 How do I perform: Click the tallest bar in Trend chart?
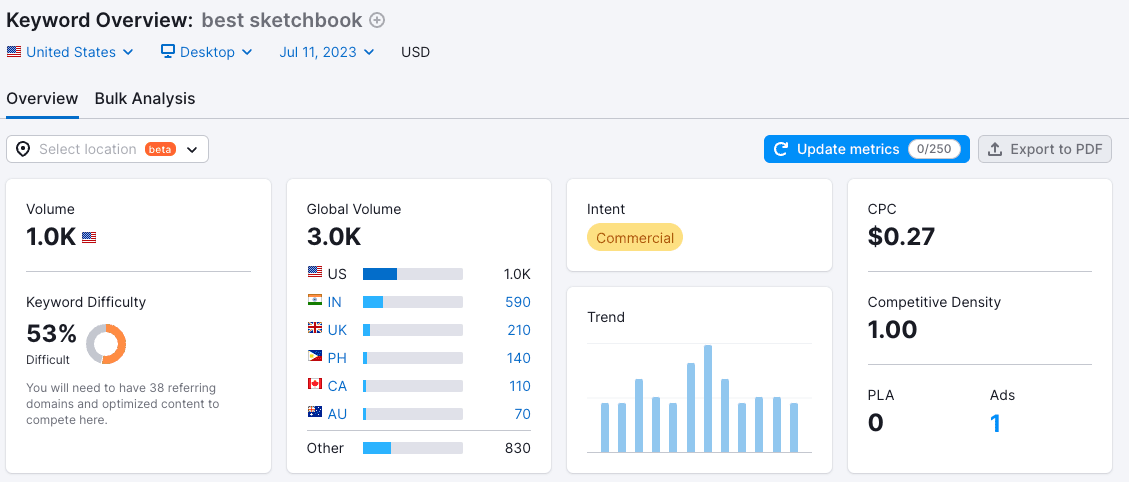coord(708,398)
